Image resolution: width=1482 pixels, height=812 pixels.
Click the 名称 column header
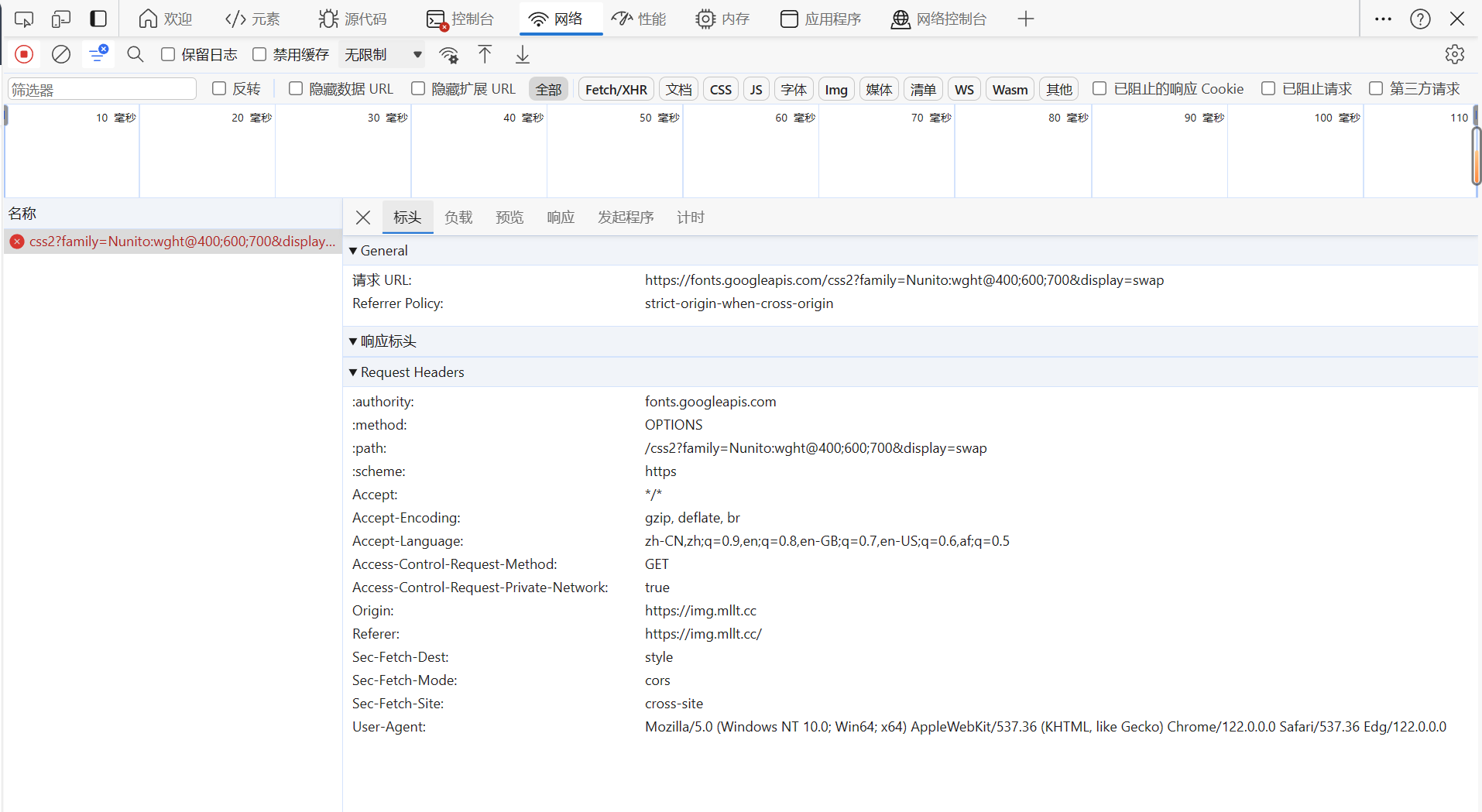pos(172,214)
